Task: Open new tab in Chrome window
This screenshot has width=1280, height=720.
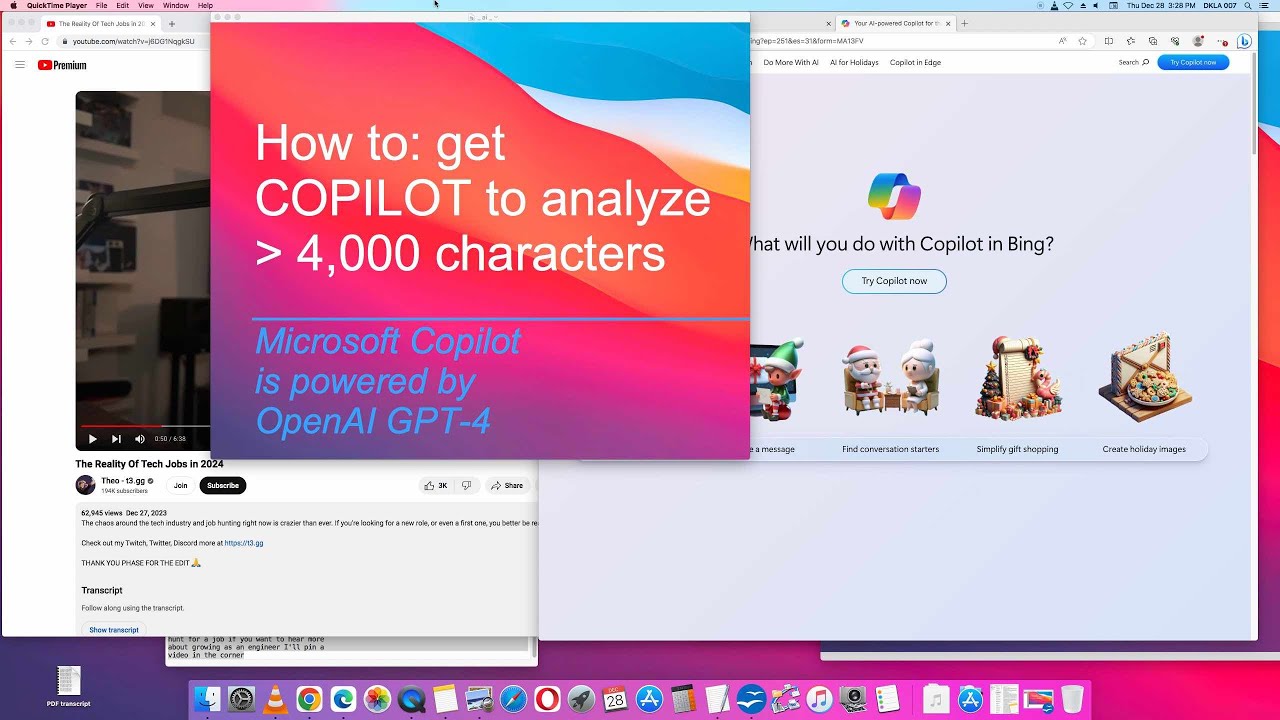Action: 172,23
